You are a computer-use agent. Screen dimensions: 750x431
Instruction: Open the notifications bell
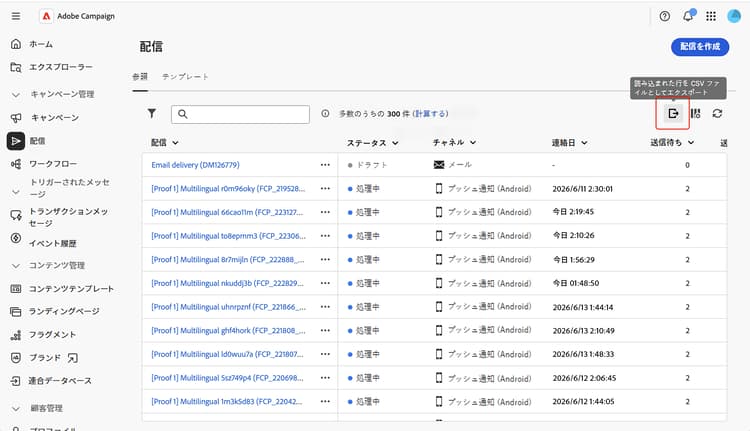tap(688, 16)
